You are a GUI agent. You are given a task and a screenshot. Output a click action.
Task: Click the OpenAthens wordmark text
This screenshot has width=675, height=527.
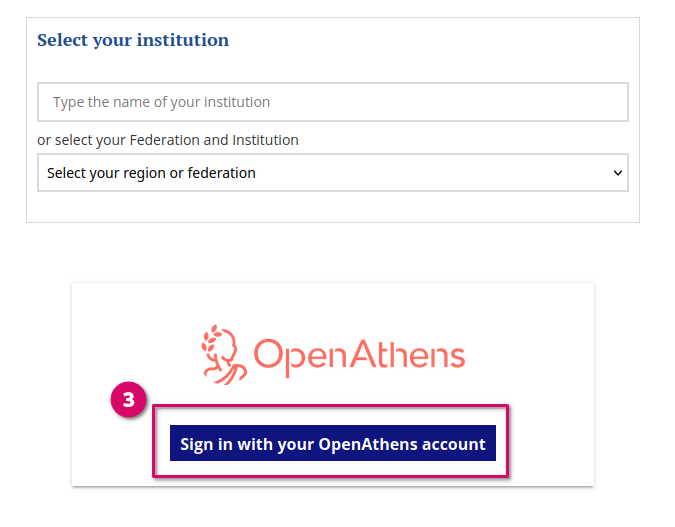359,355
